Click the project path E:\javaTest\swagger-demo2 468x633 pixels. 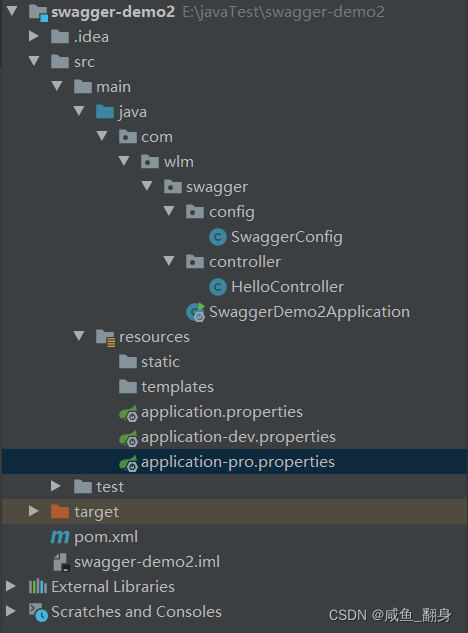[283, 12]
